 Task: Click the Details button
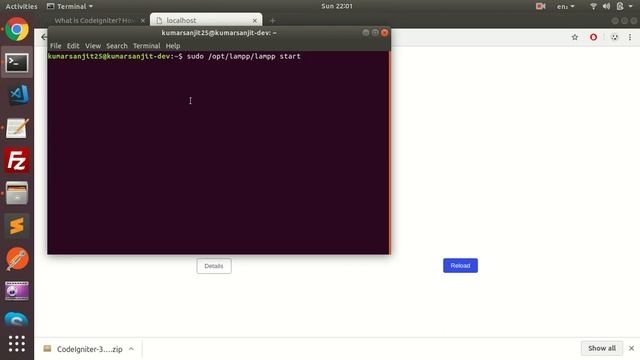click(214, 266)
